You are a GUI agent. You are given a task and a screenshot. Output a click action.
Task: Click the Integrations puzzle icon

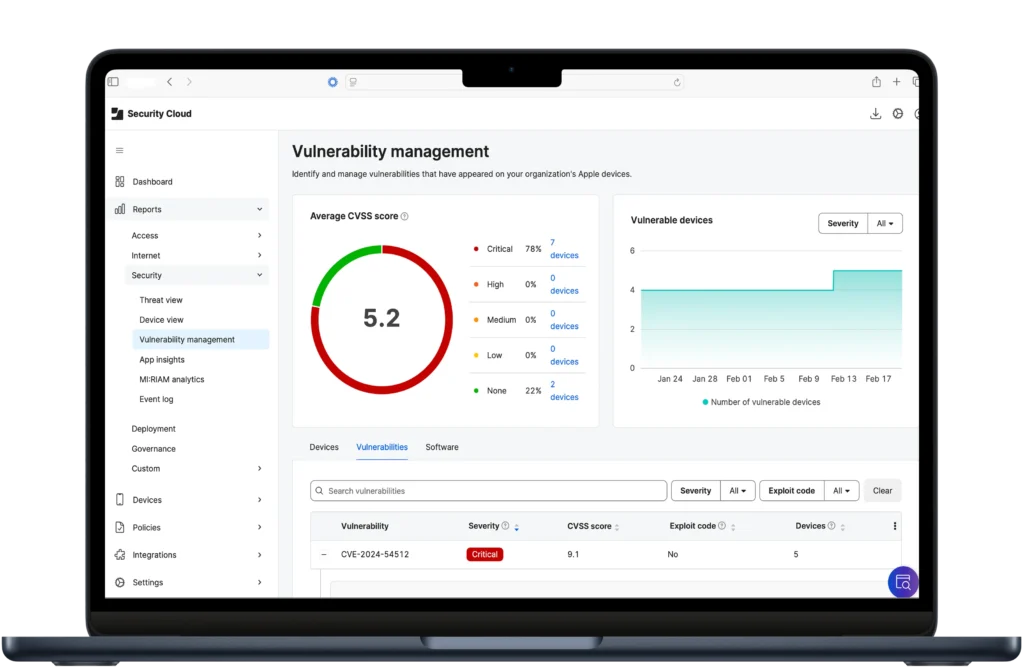(x=120, y=555)
